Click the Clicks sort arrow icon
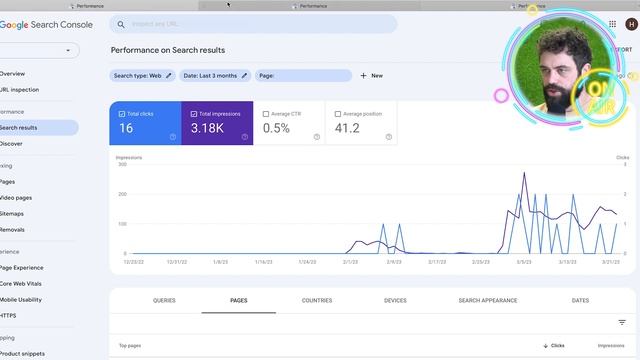640x360 pixels. click(x=546, y=346)
